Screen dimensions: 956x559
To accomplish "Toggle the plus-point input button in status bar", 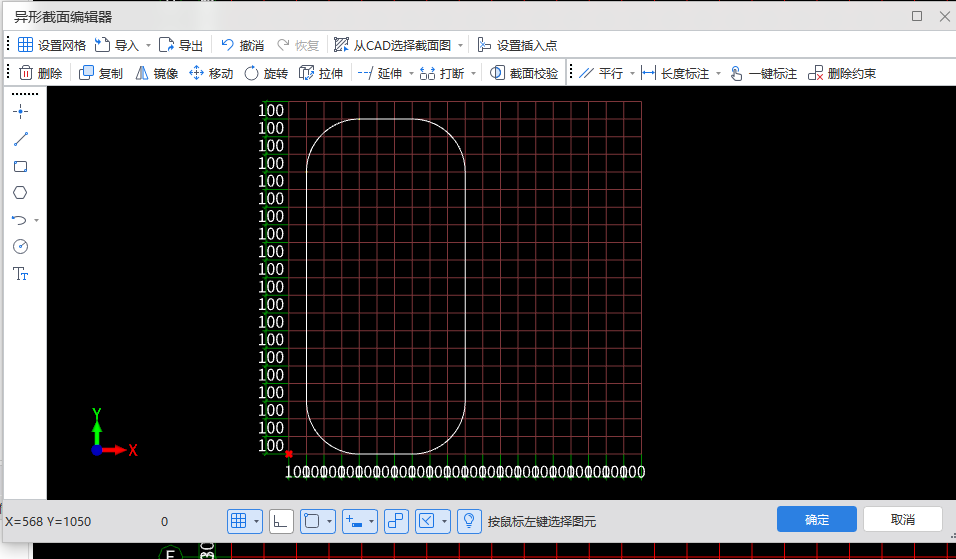I will pyautogui.click(x=354, y=521).
